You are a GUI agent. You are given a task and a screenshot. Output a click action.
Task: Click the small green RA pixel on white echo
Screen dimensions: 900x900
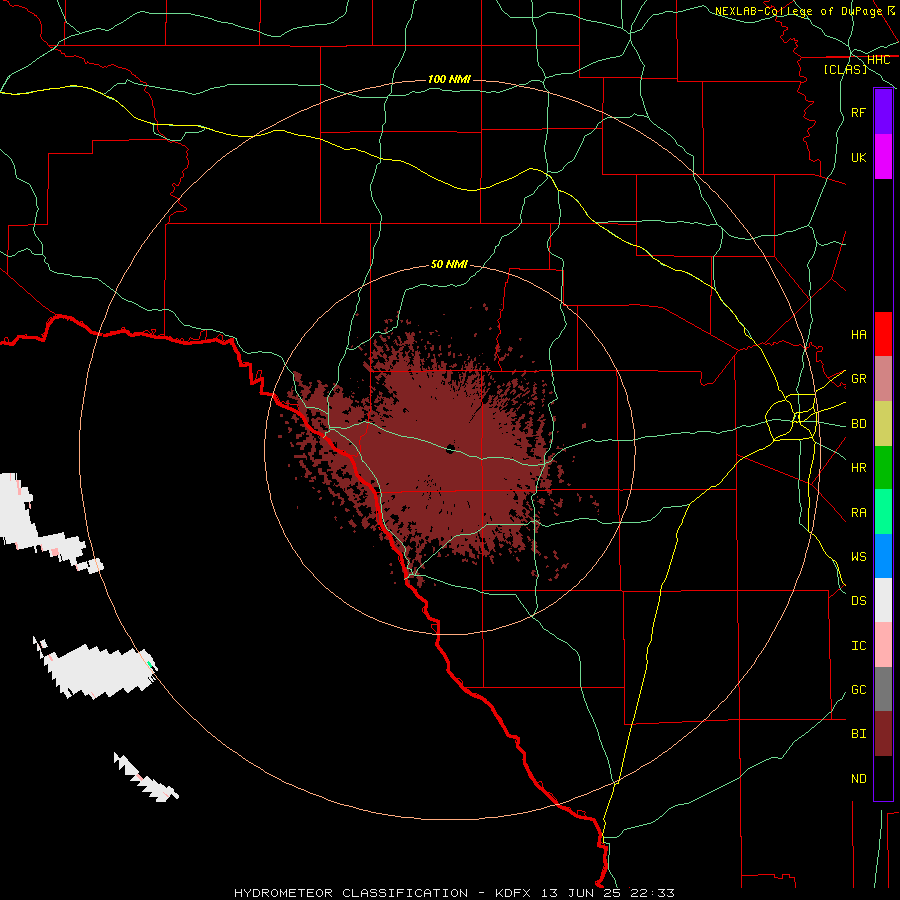(150, 664)
